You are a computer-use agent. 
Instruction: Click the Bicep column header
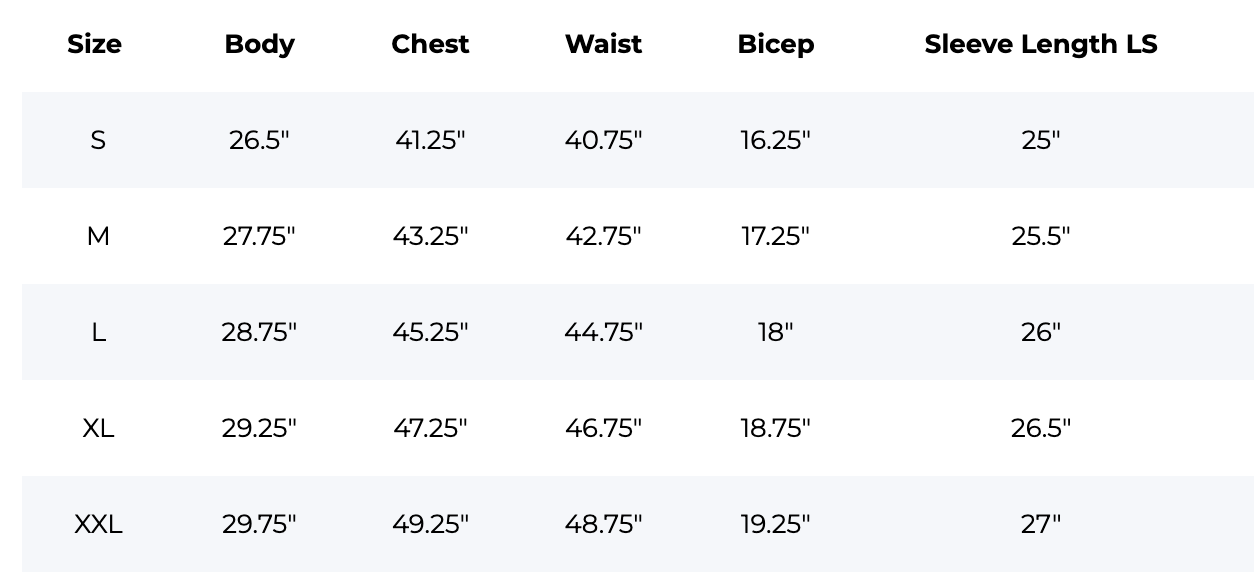pos(775,44)
